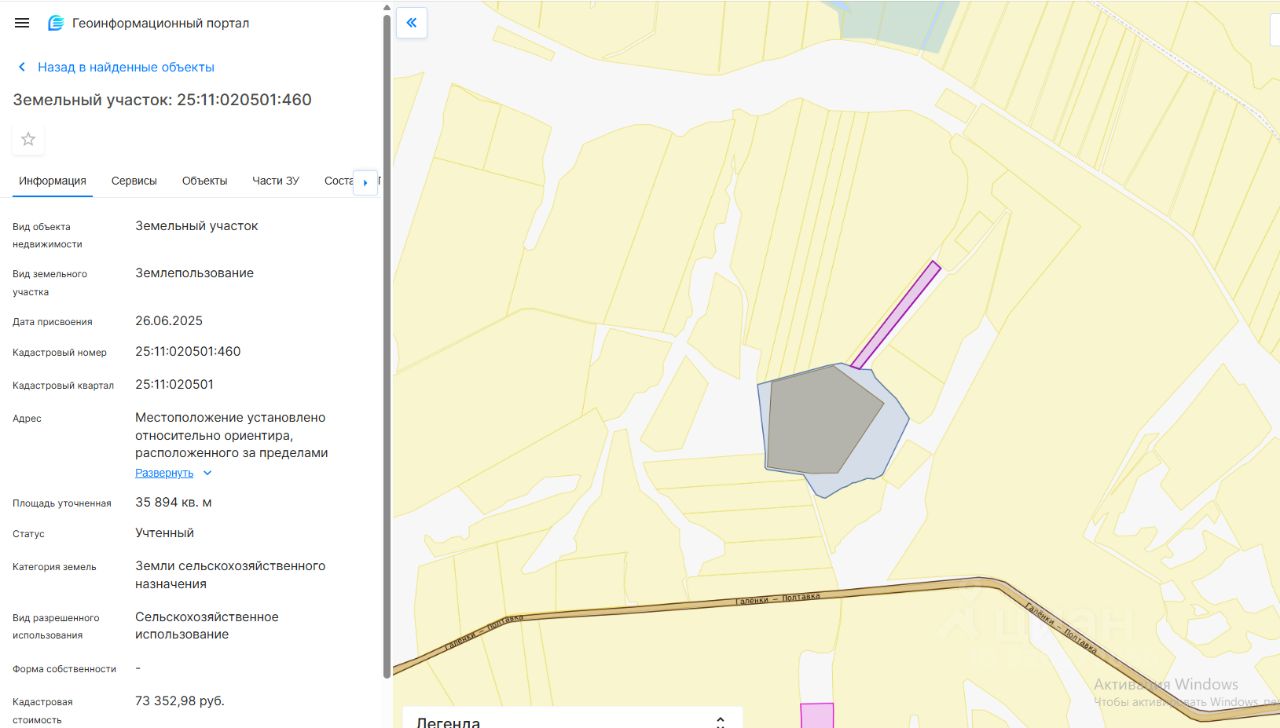Click the status value Учтенный
The height and width of the screenshot is (728, 1280).
(x=165, y=534)
